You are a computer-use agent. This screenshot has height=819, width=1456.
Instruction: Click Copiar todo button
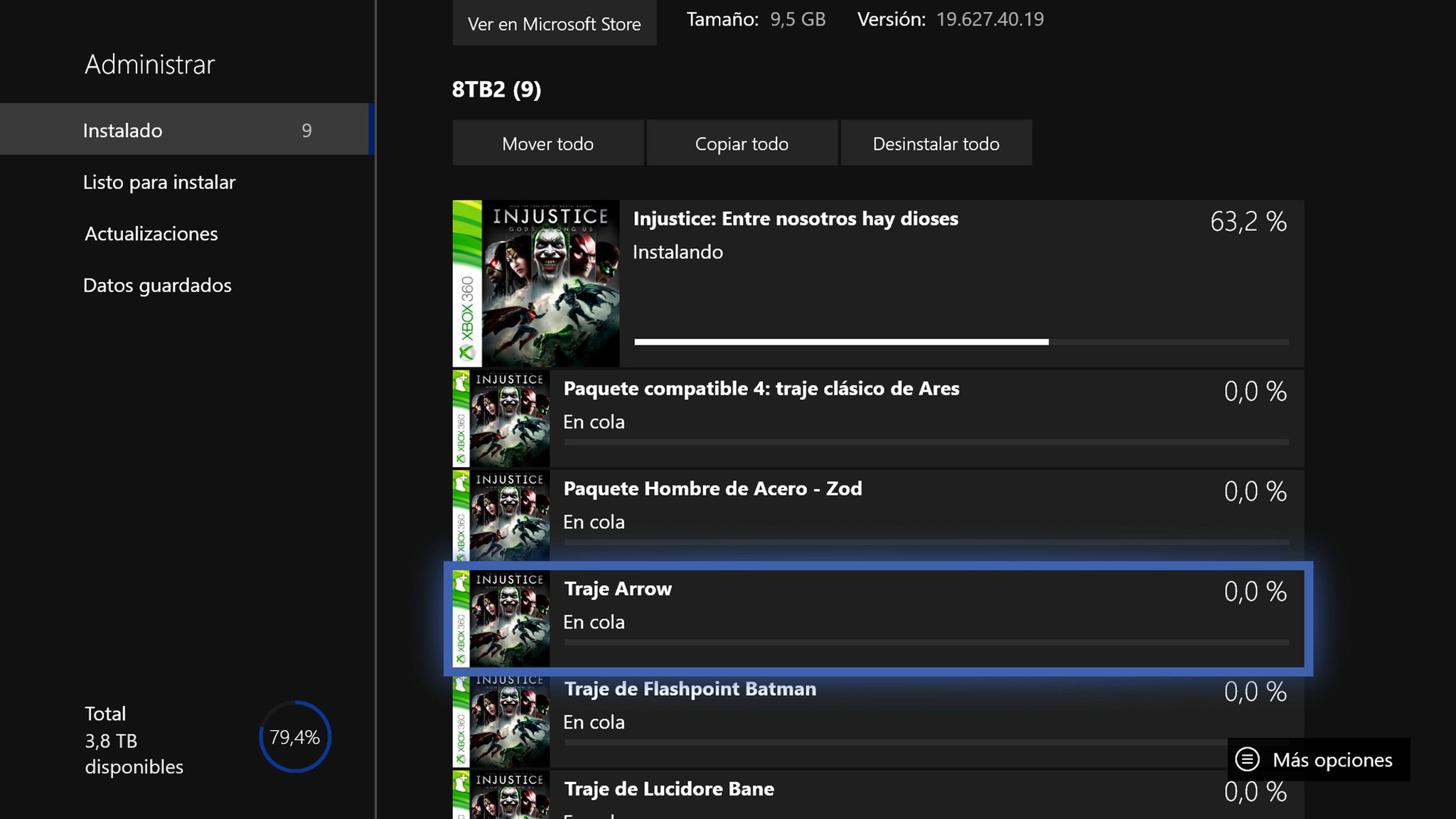(x=742, y=143)
